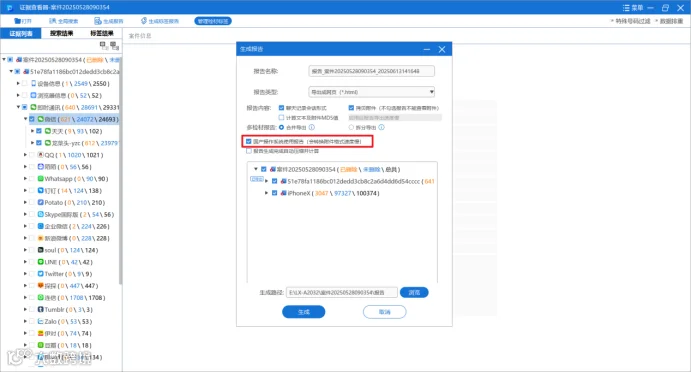
Task: Click the output path input field
Action: click(342, 293)
